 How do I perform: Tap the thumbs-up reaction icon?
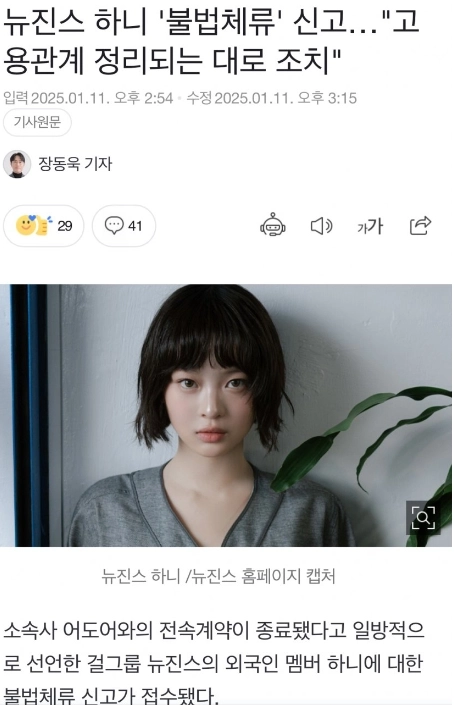point(44,226)
